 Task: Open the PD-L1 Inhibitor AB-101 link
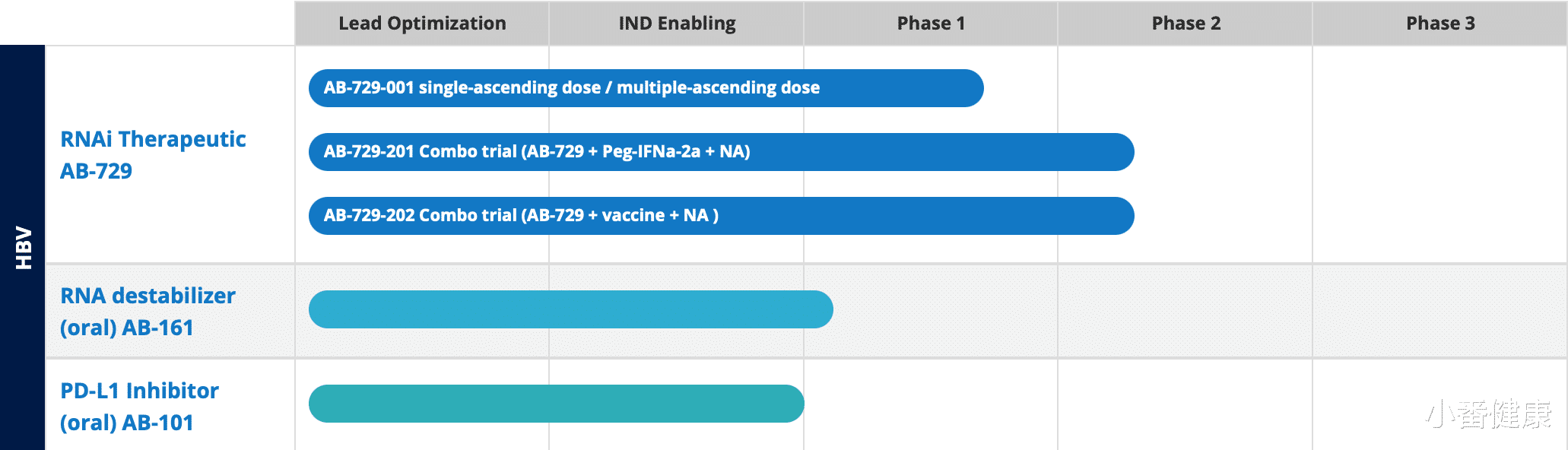coord(139,407)
